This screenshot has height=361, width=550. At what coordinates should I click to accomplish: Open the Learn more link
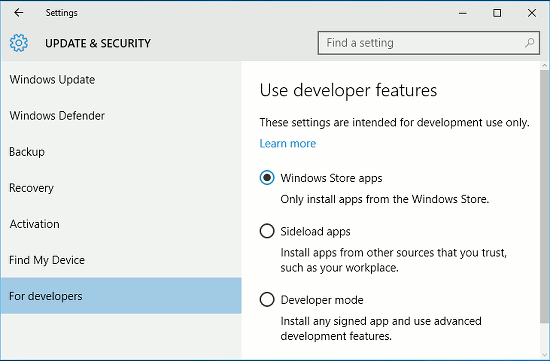pyautogui.click(x=288, y=143)
